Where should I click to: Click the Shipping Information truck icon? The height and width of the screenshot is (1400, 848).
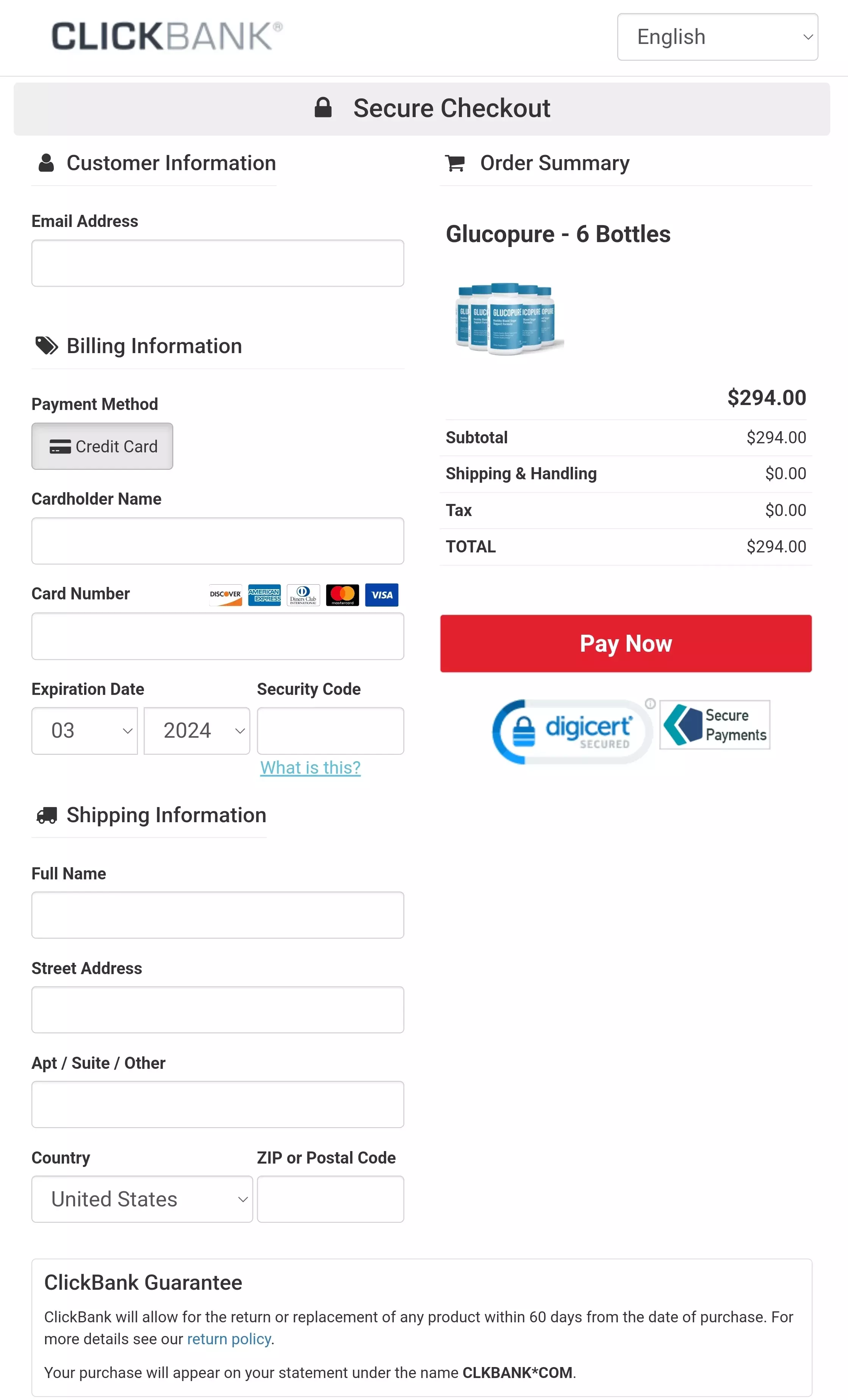(47, 815)
